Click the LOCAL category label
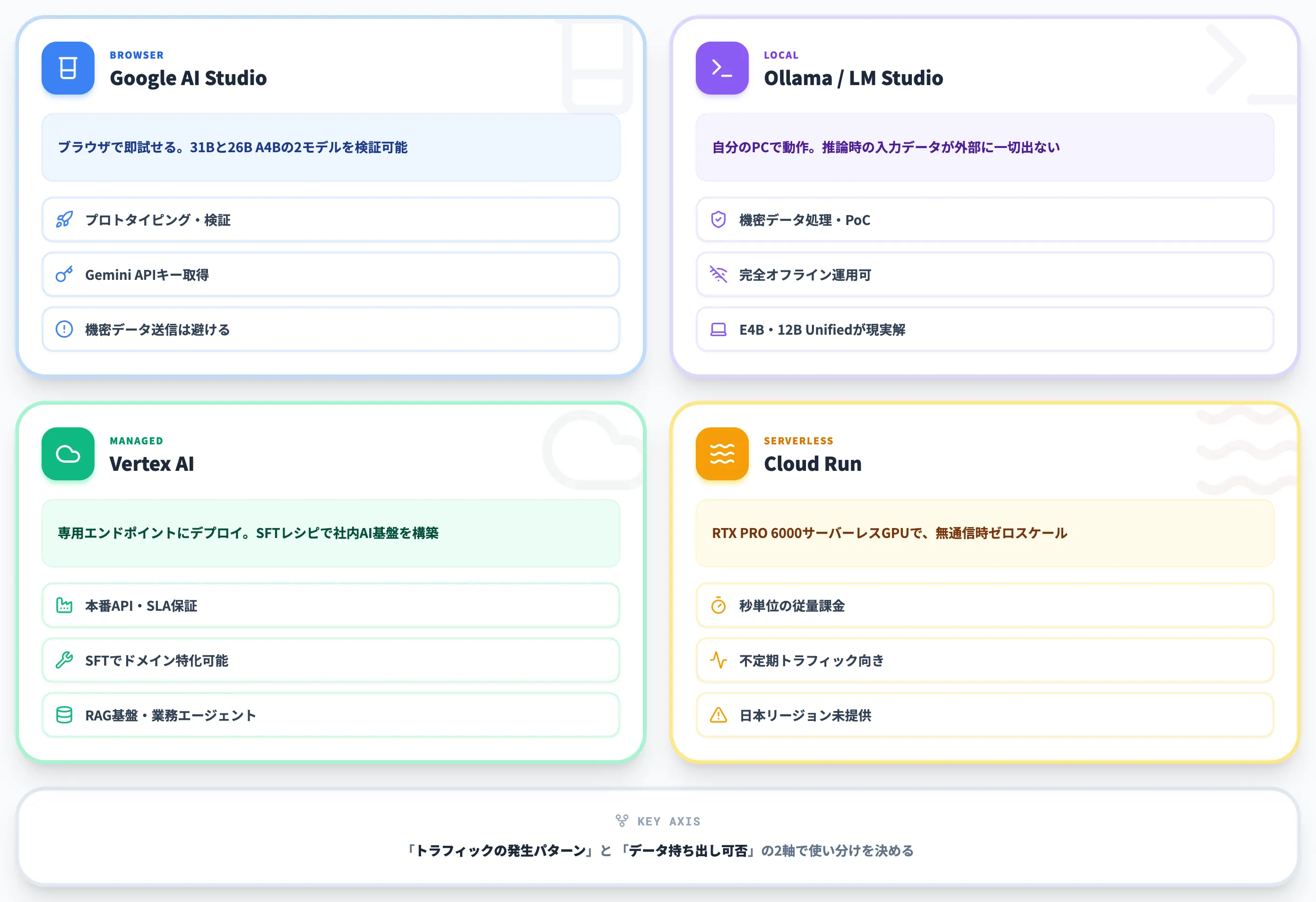 (x=781, y=55)
